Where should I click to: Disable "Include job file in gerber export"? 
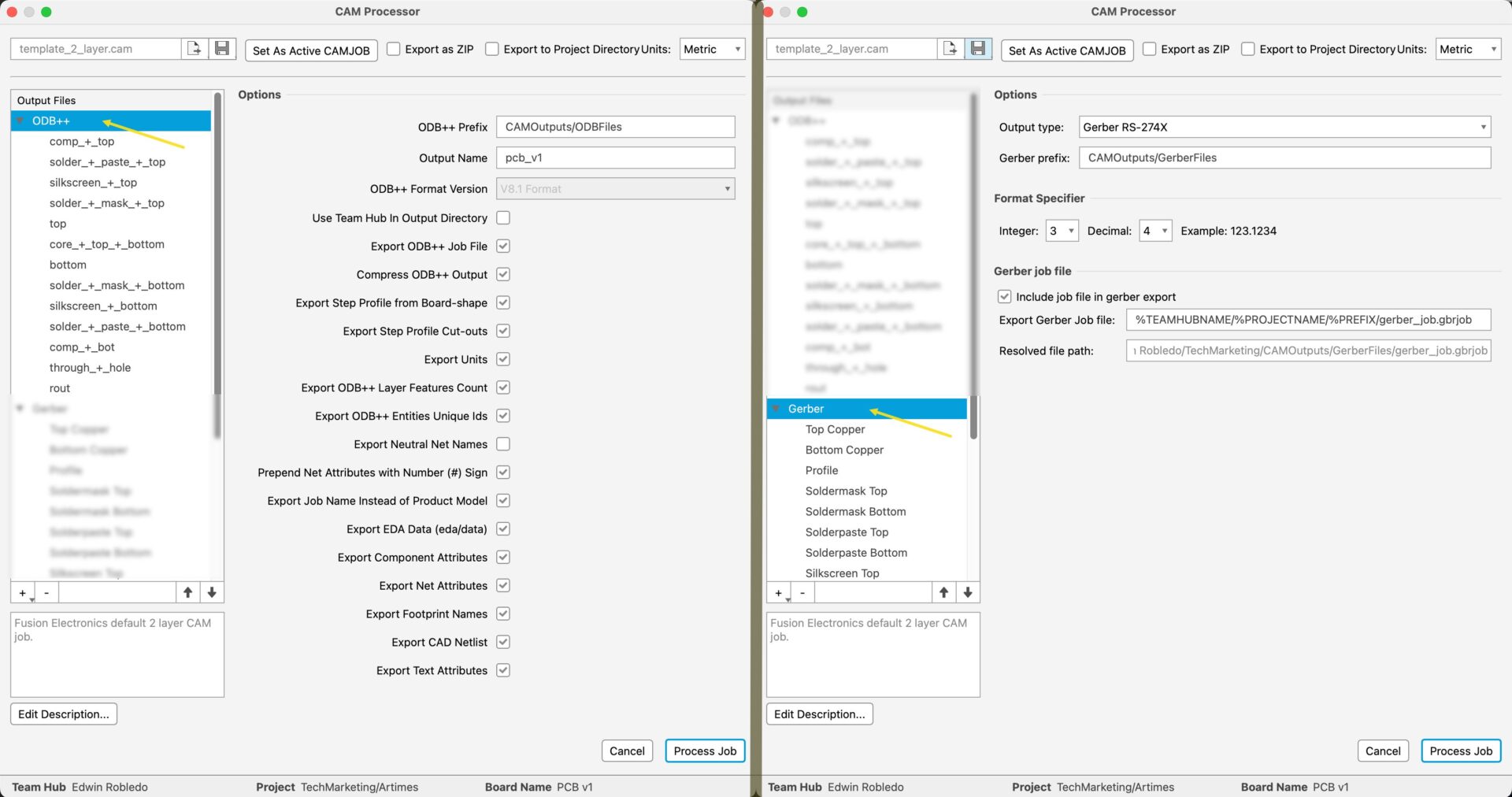point(1005,297)
